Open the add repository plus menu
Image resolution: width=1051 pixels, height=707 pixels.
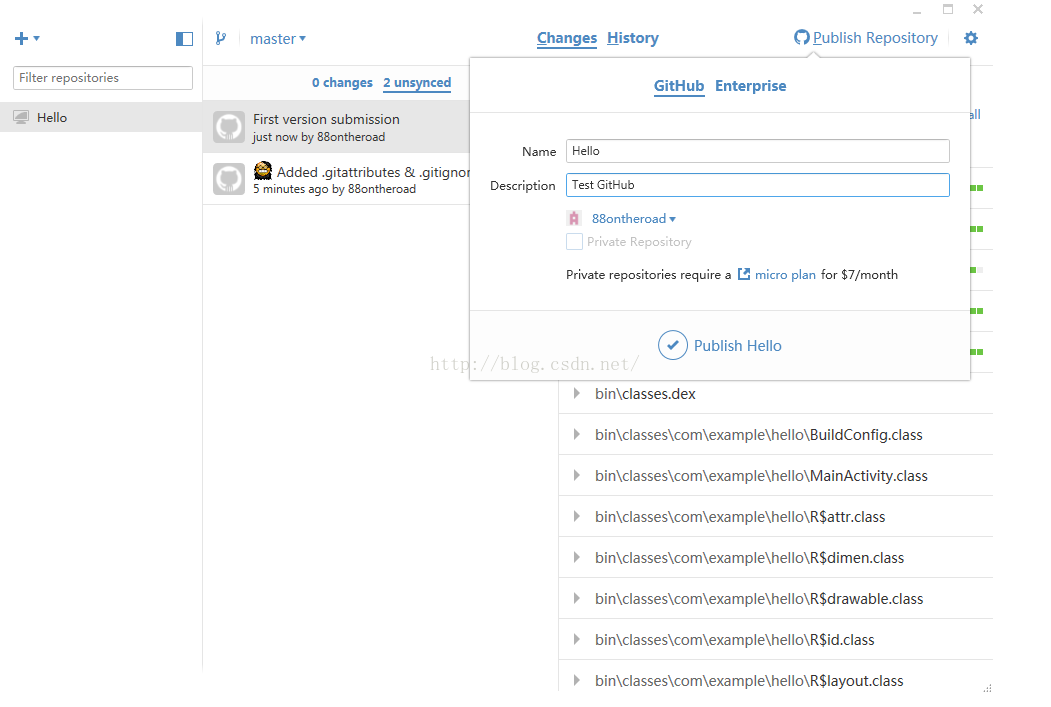tap(27, 38)
